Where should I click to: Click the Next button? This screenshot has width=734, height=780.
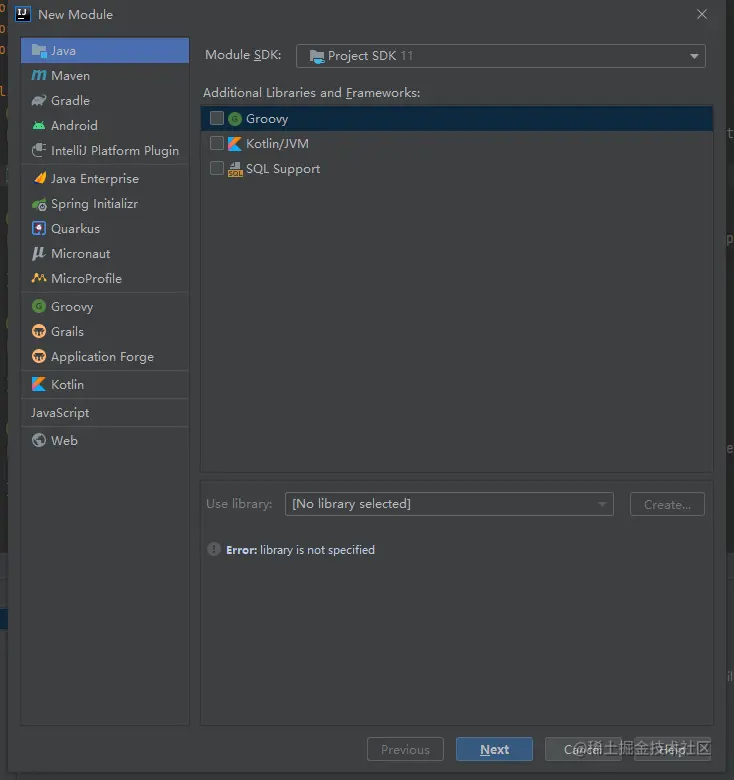point(494,749)
